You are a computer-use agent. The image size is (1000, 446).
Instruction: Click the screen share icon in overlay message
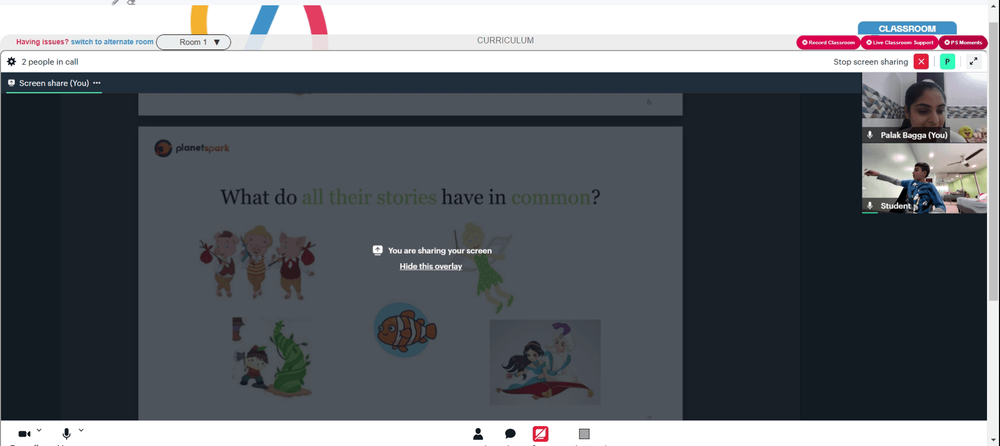[378, 250]
